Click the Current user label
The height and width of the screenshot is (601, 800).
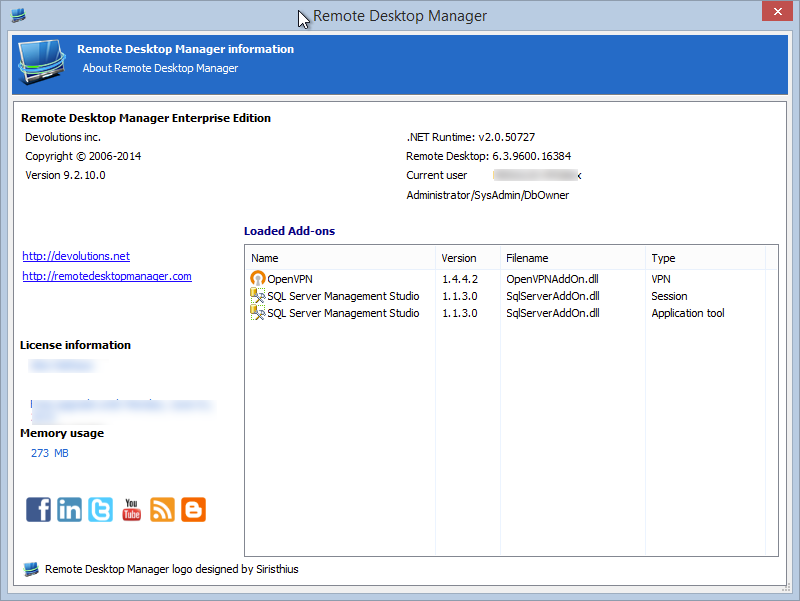pos(436,176)
